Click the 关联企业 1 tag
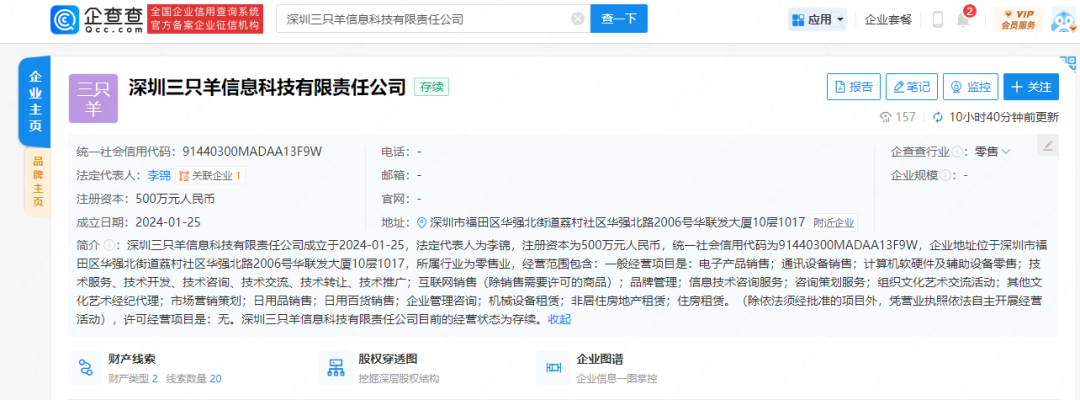 point(210,176)
